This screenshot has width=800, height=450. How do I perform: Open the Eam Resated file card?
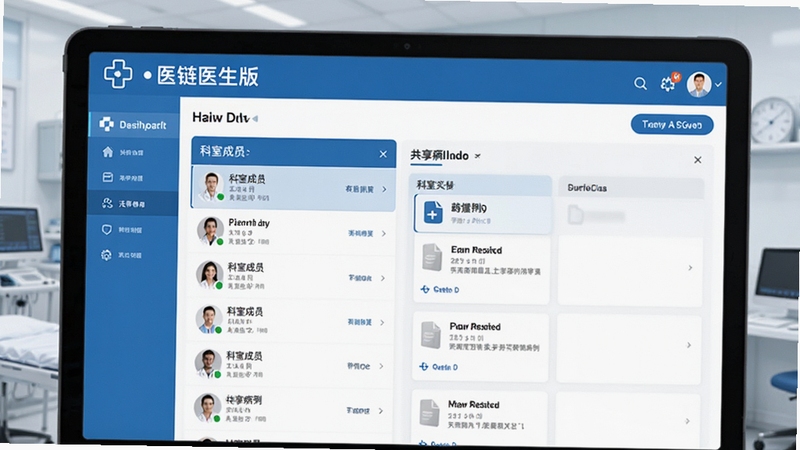coord(481,270)
